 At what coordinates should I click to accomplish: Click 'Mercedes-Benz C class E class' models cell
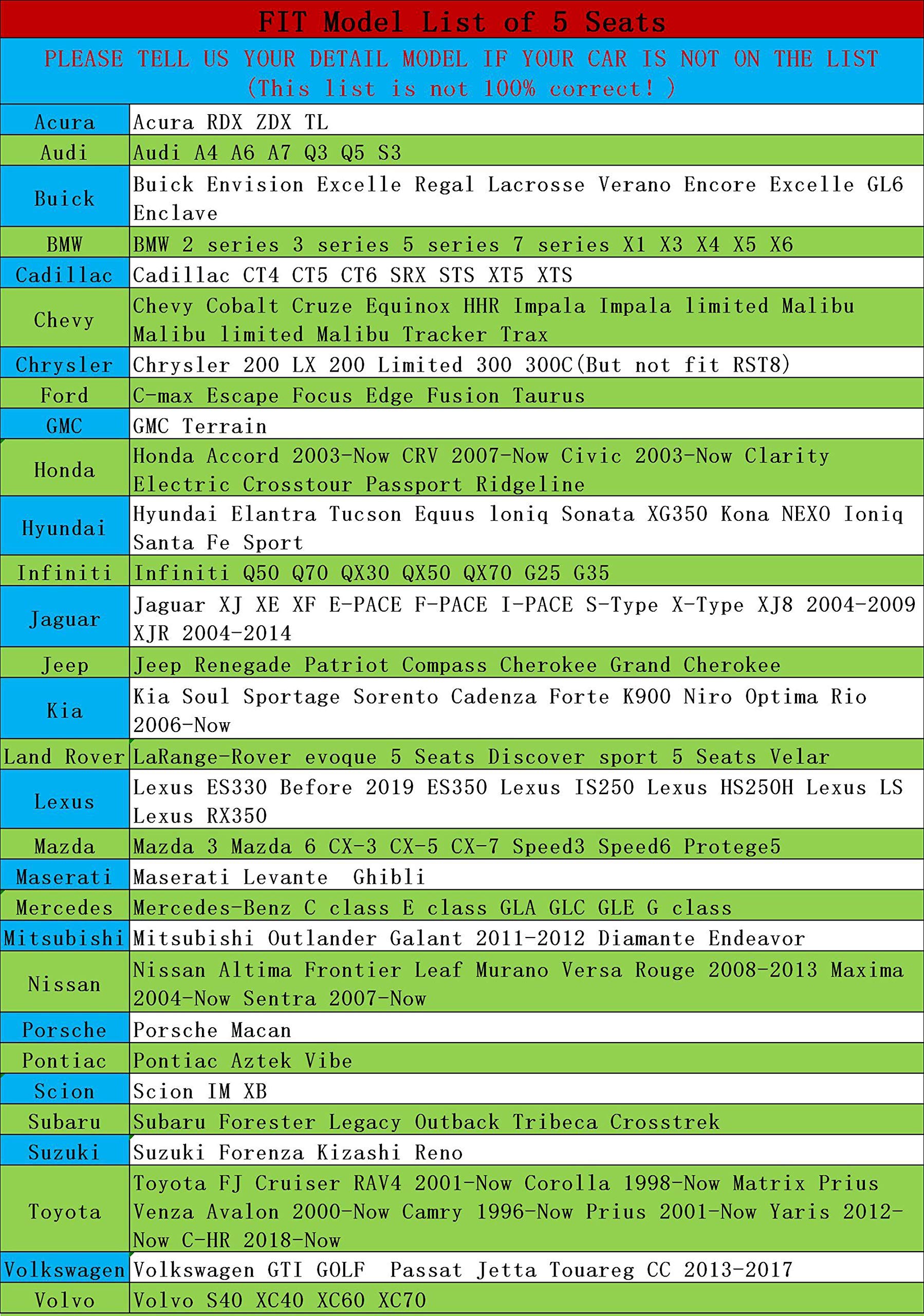526,906
